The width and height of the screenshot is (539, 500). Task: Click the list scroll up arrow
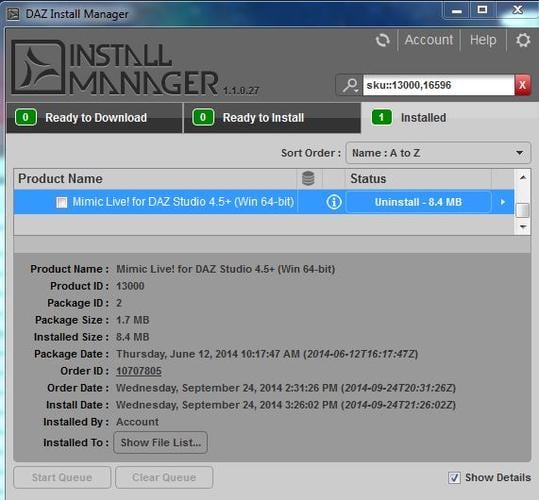(x=523, y=178)
